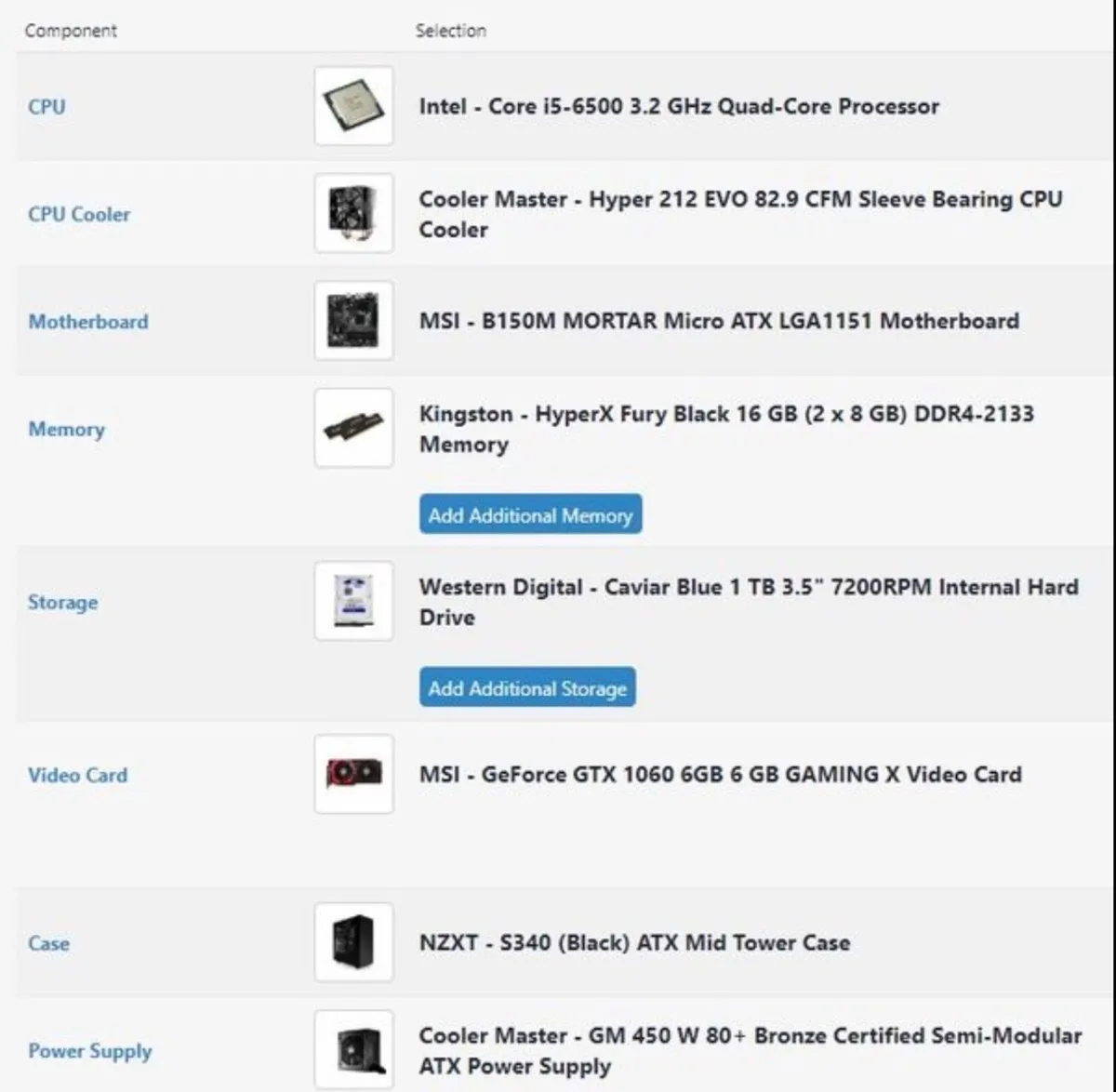The width and height of the screenshot is (1116, 1092).
Task: Click the Add Additional Storage button
Action: click(527, 687)
